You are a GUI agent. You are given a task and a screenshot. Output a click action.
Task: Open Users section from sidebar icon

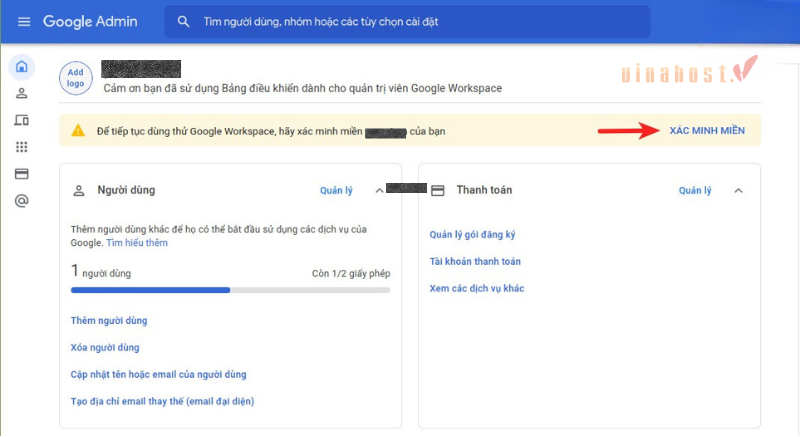21,93
